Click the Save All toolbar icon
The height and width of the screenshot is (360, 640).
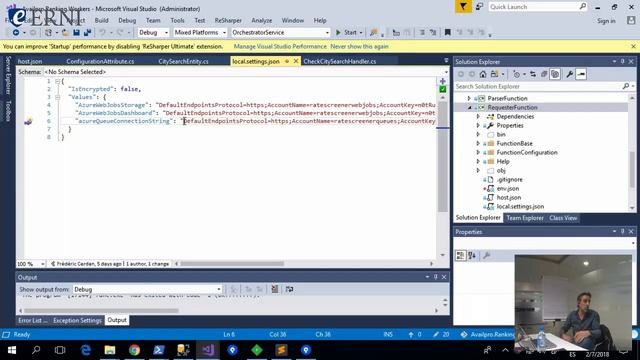pyautogui.click(x=87, y=32)
